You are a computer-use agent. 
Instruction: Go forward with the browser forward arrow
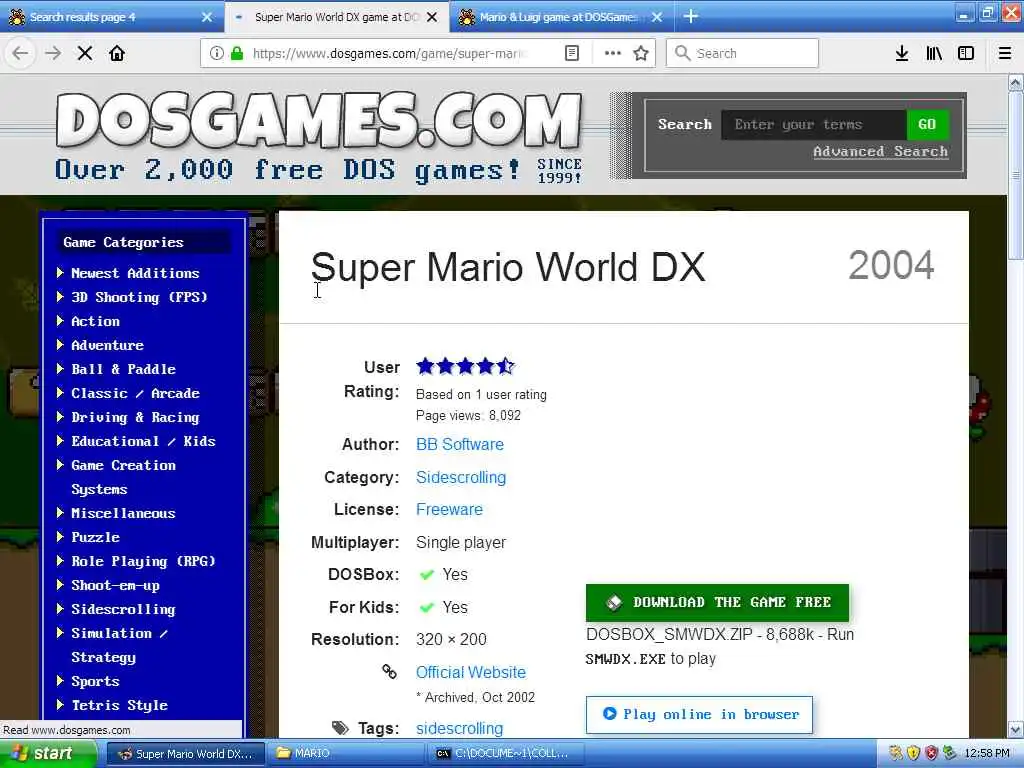pos(53,54)
